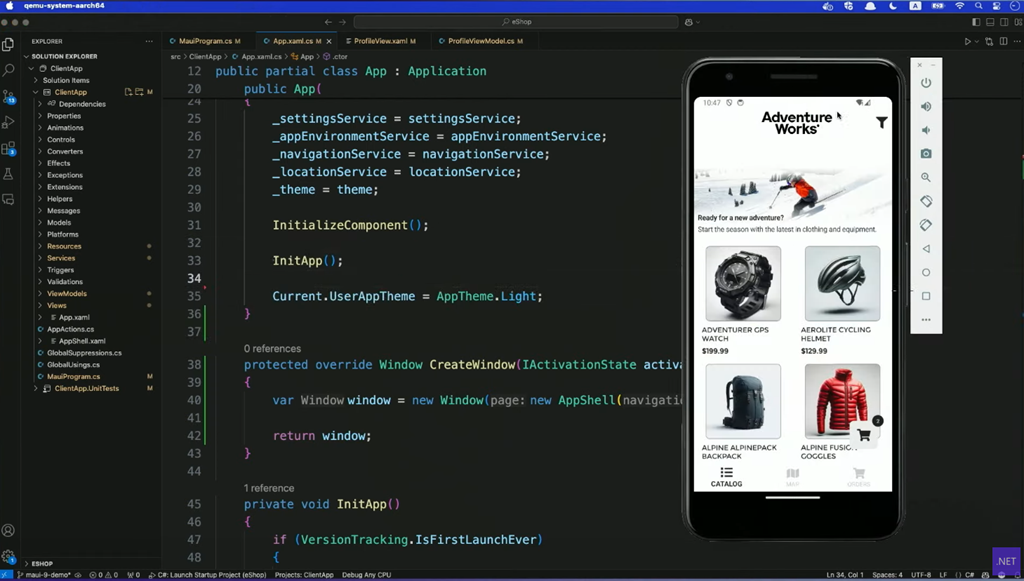Open the Run and Debug view
The image size is (1024, 581).
coord(8,122)
